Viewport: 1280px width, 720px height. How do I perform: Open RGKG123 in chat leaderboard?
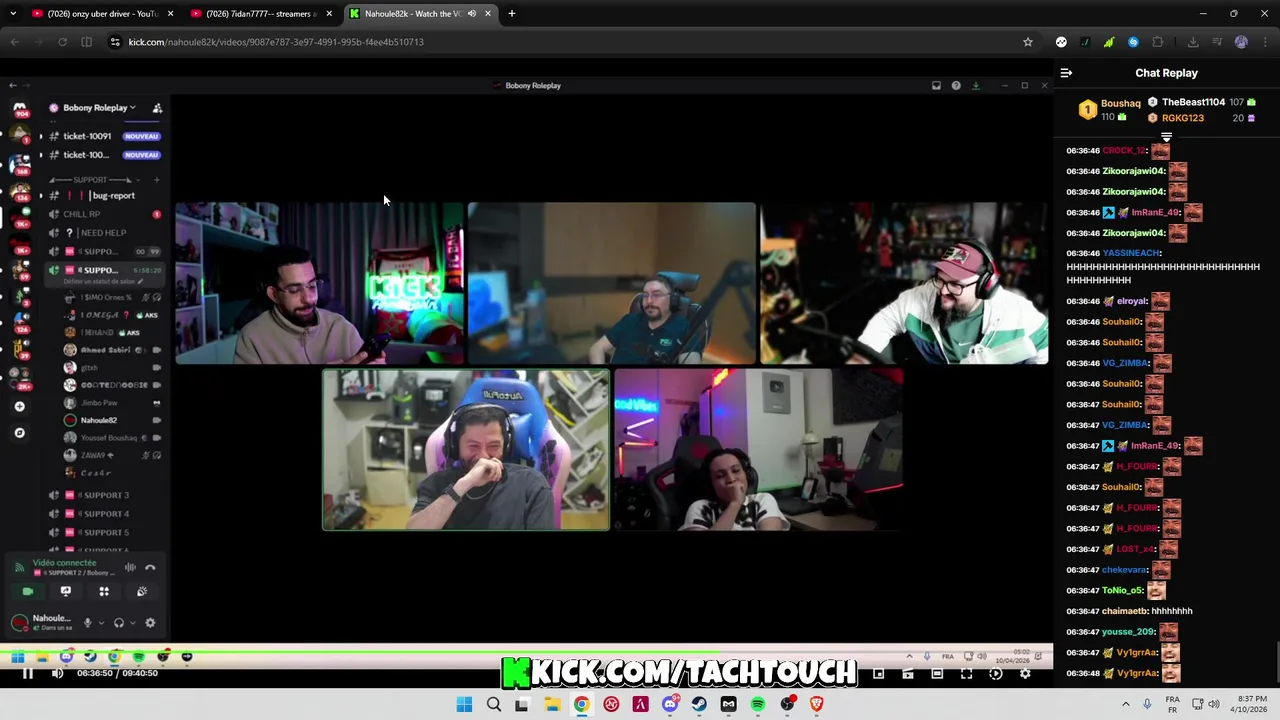point(1183,118)
